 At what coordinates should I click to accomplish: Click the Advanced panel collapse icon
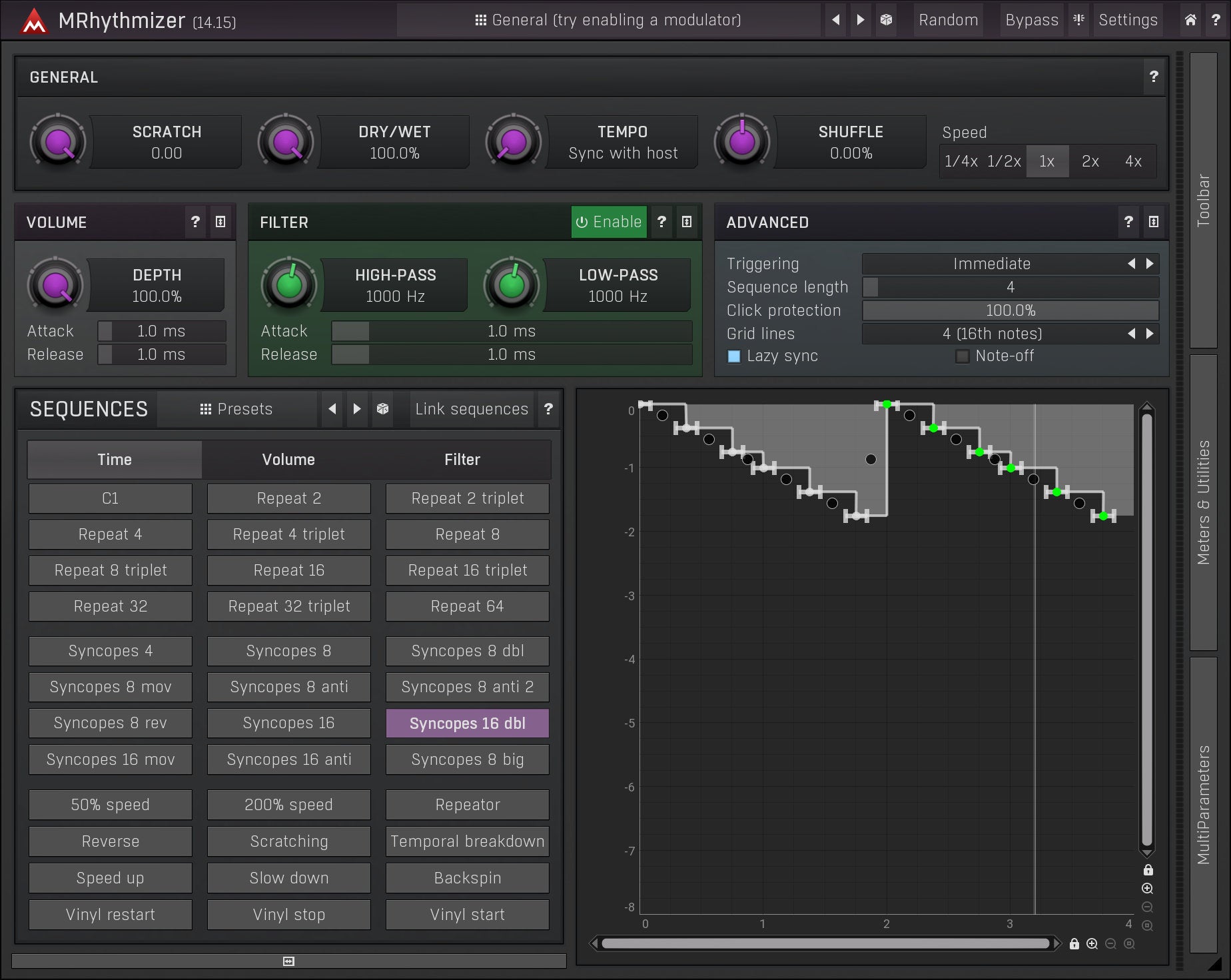[1154, 222]
